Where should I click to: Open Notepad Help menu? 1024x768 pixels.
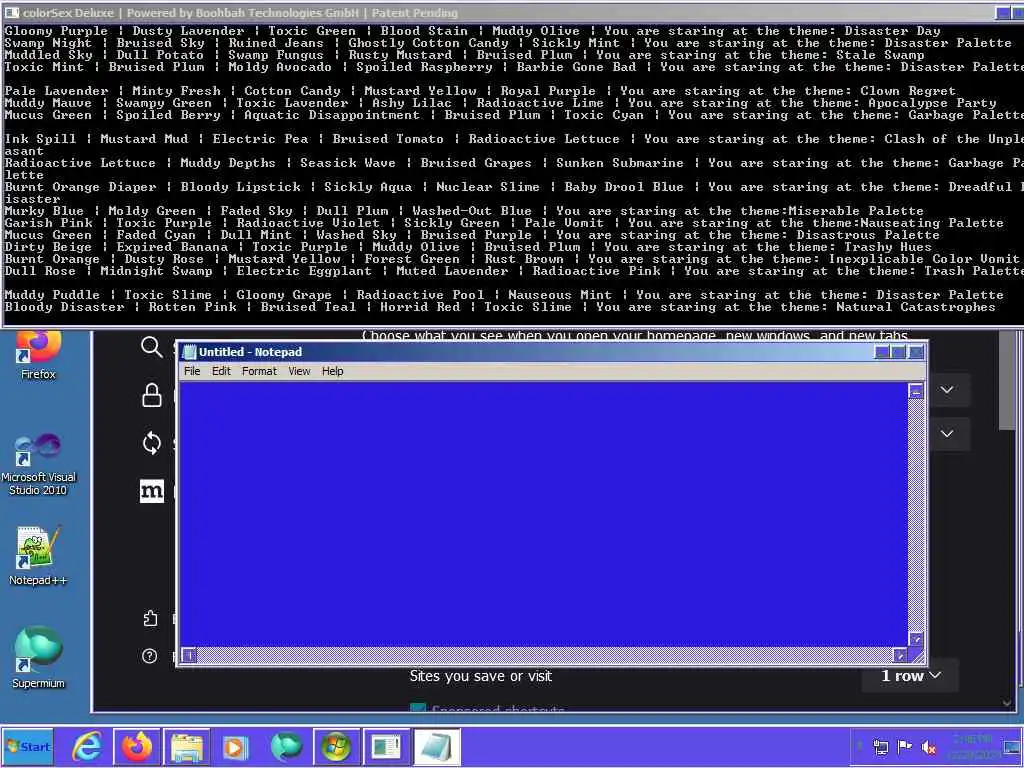tap(332, 371)
